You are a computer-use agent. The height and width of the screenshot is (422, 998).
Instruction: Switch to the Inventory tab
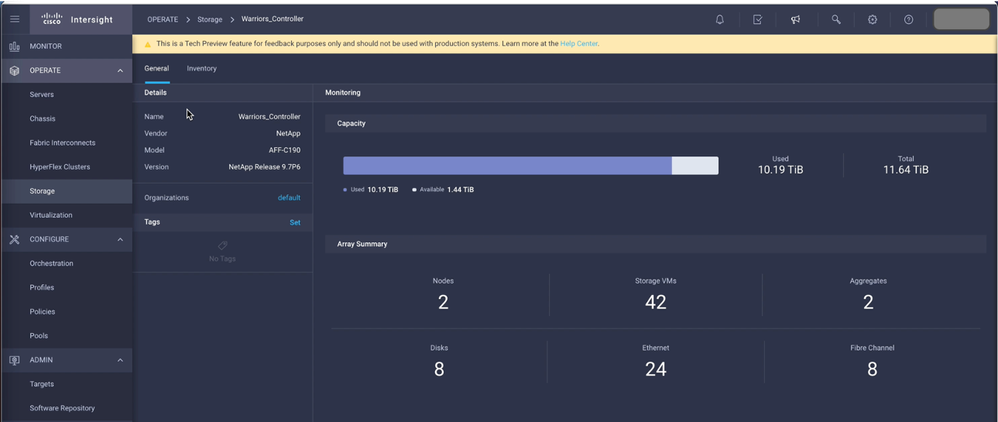(x=202, y=69)
